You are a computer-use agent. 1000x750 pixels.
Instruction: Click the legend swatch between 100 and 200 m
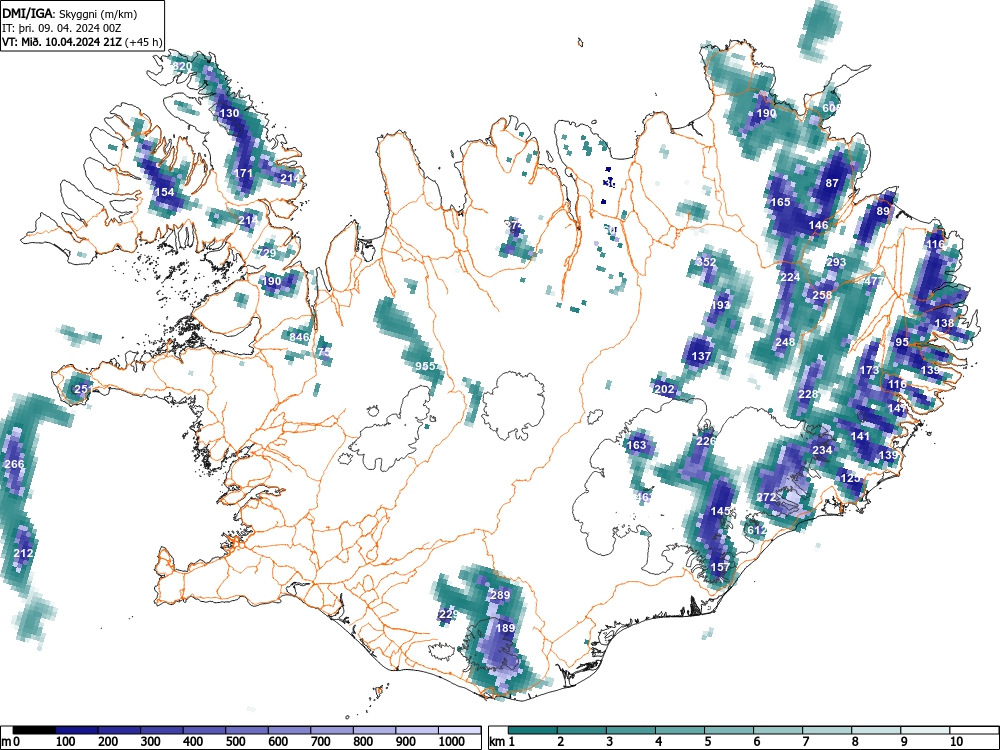point(77,730)
